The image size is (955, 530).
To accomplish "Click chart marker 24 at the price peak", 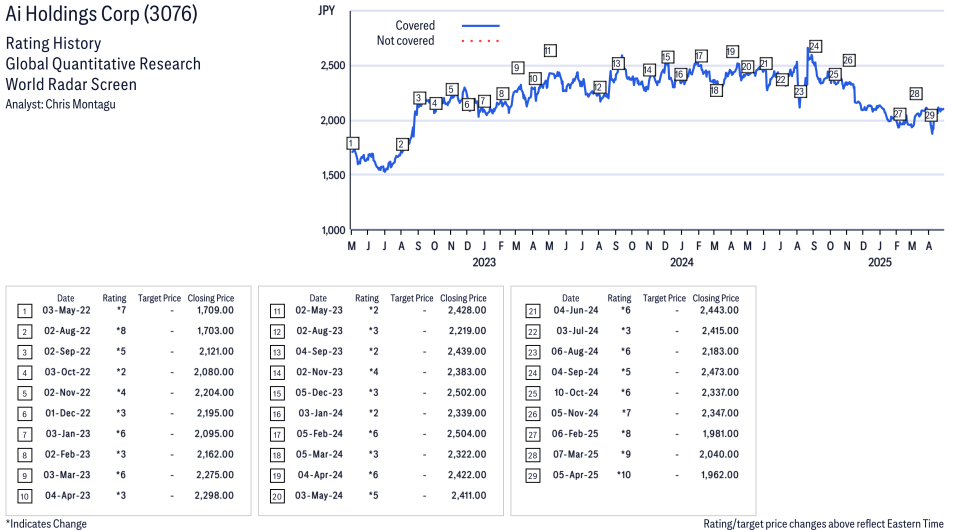I will pyautogui.click(x=815, y=46).
